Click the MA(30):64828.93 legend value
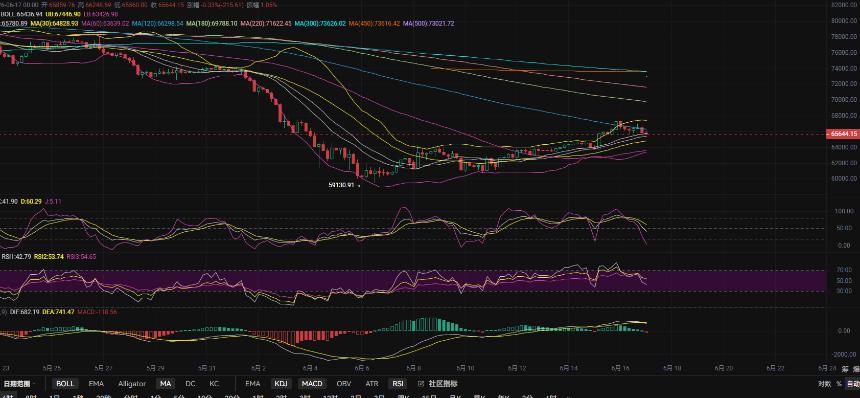Viewport: 860px width, 398px height. point(54,24)
